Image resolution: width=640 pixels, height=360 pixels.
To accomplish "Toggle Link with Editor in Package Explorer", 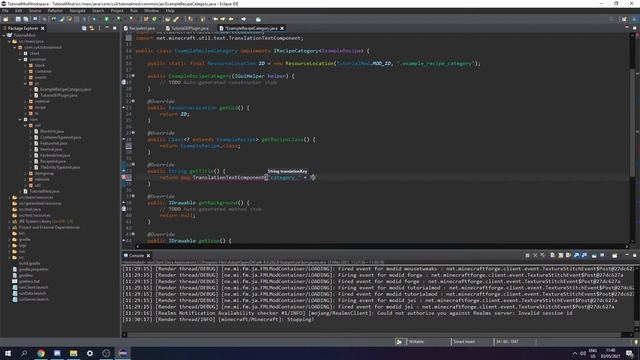I will pos(91,28).
